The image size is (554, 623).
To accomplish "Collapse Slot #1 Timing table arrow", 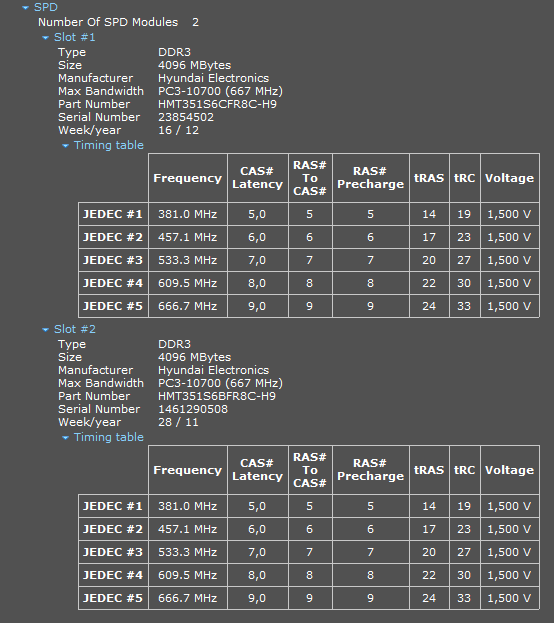I will pyautogui.click(x=66, y=146).
